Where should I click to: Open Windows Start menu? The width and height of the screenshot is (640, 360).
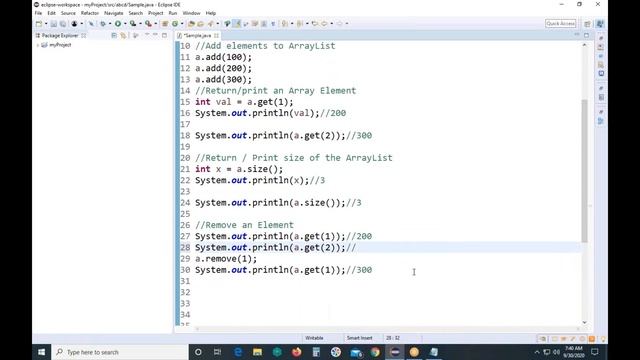click(42, 352)
